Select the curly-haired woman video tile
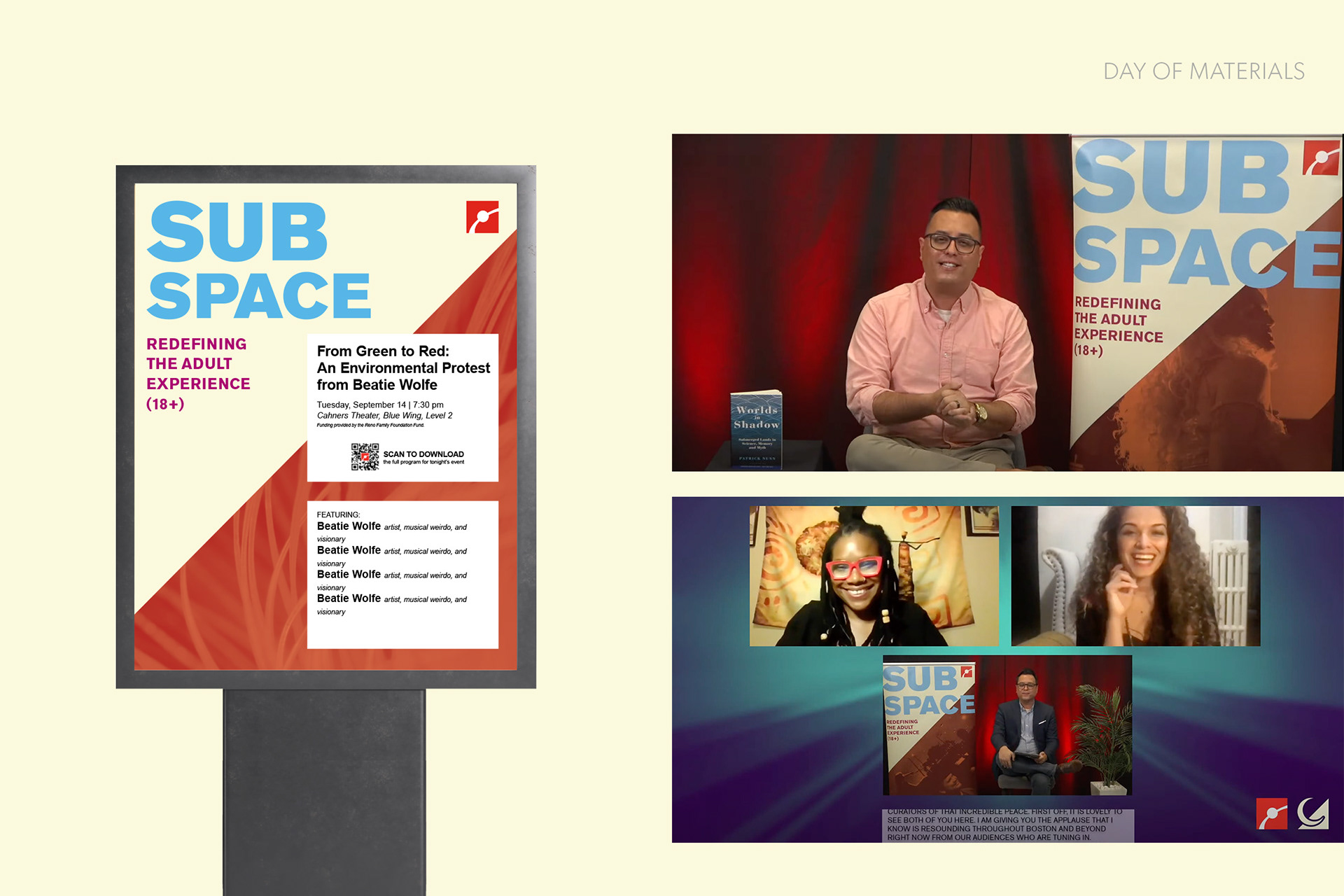 pos(1135,575)
